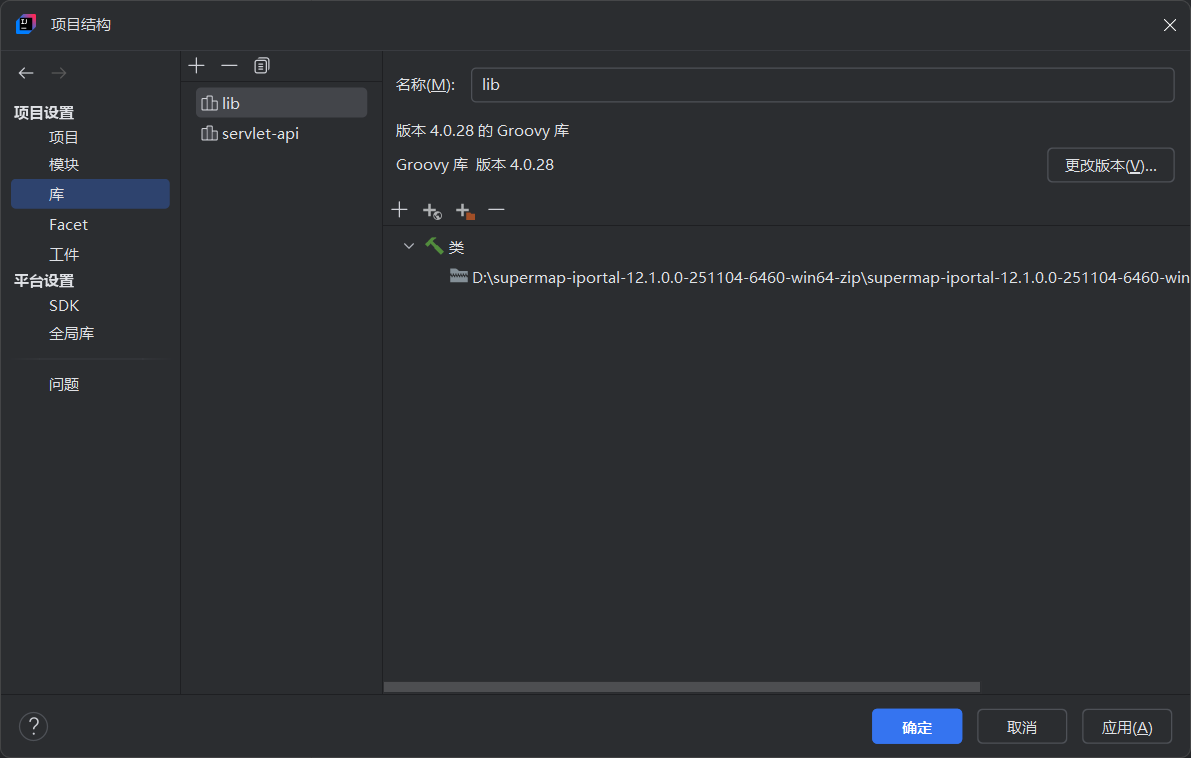Open help with the question mark icon
1191x758 pixels.
(x=33, y=726)
